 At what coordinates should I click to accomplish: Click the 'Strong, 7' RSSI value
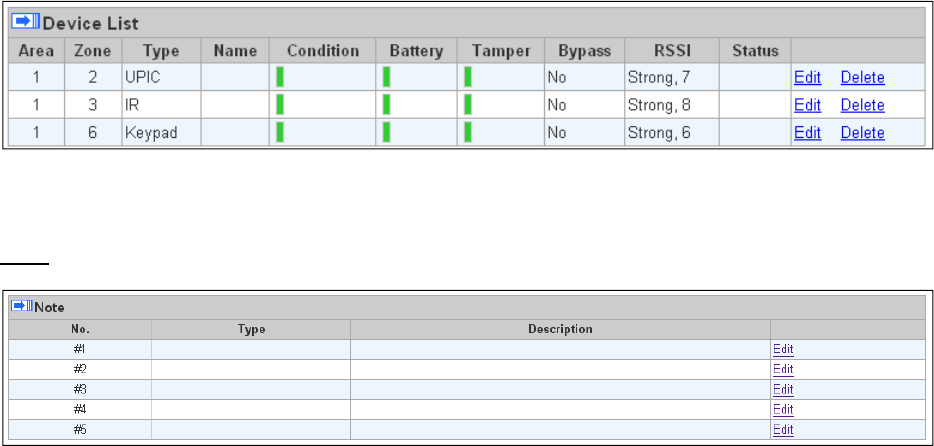click(659, 77)
